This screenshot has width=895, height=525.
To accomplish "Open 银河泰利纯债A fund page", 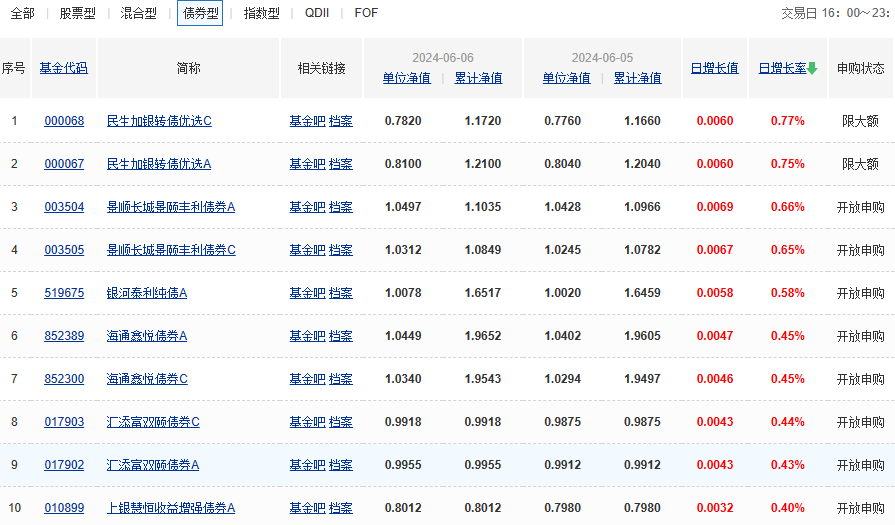I will pyautogui.click(x=147, y=293).
